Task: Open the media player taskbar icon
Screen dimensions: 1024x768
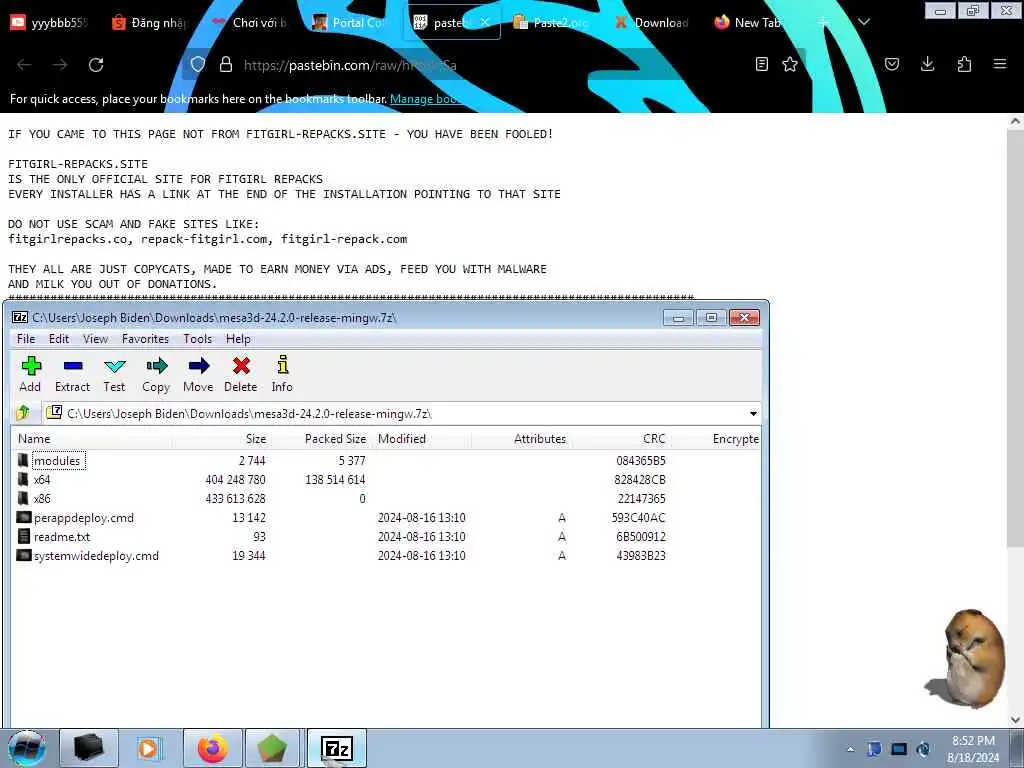Action: (x=150, y=748)
